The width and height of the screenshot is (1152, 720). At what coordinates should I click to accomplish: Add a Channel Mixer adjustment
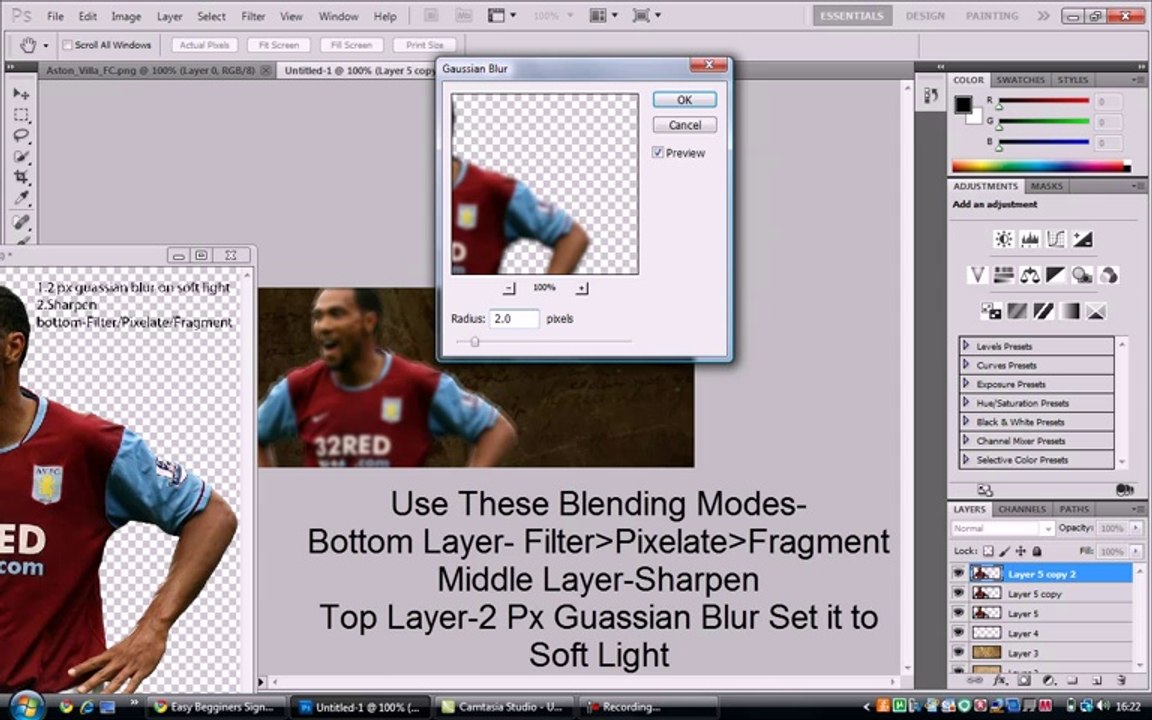tap(1108, 275)
